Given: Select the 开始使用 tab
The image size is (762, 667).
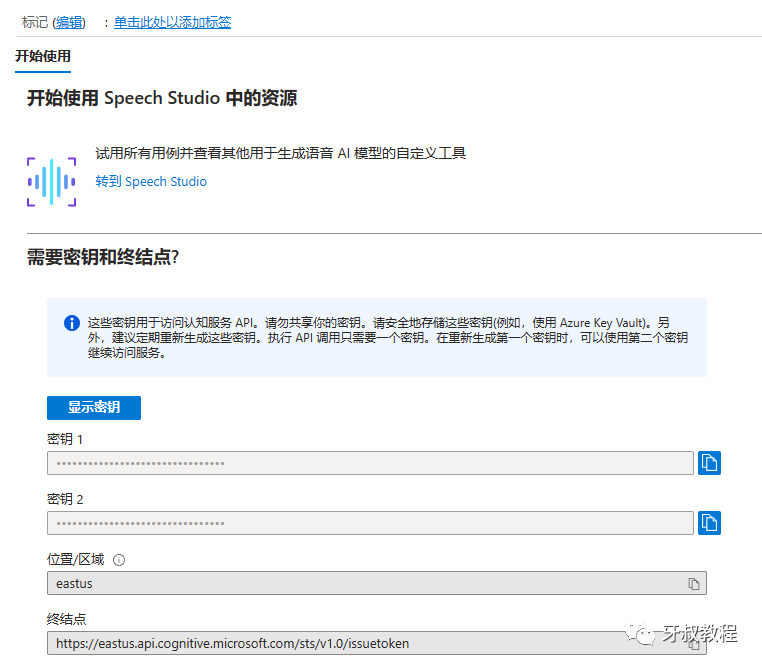Looking at the screenshot, I should coord(43,56).
